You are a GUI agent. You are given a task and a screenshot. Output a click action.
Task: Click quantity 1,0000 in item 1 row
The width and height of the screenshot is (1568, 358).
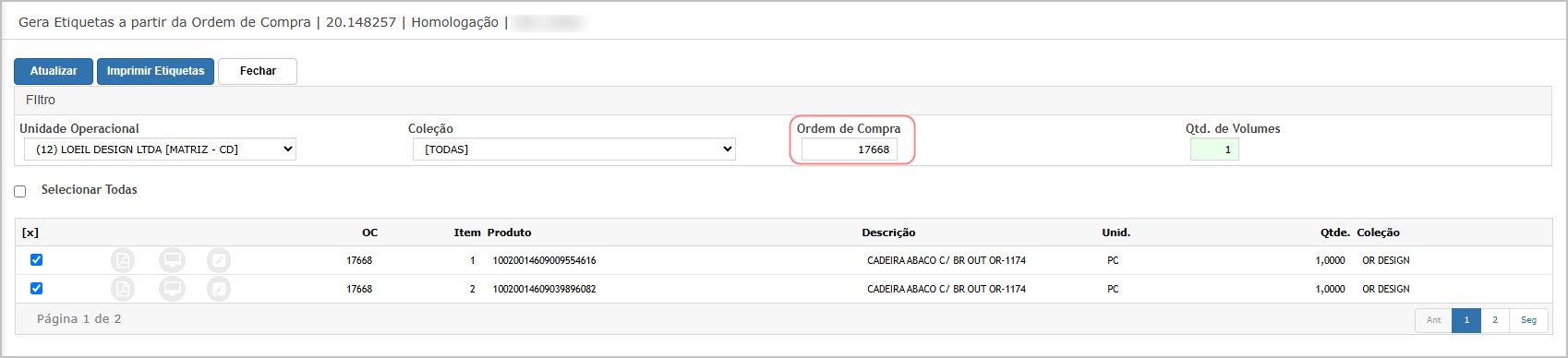[1331, 260]
